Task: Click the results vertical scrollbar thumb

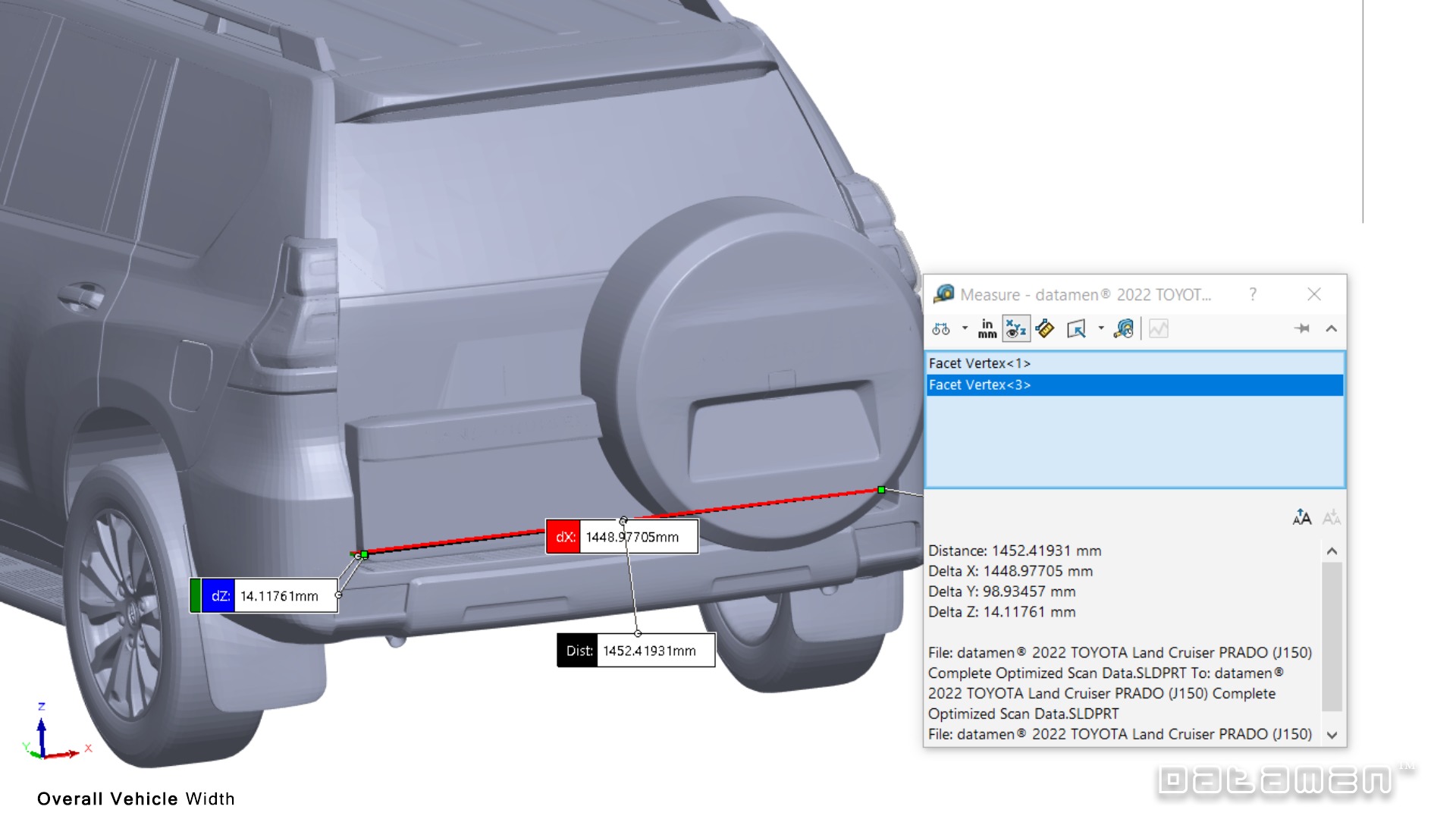Action: [1332, 635]
